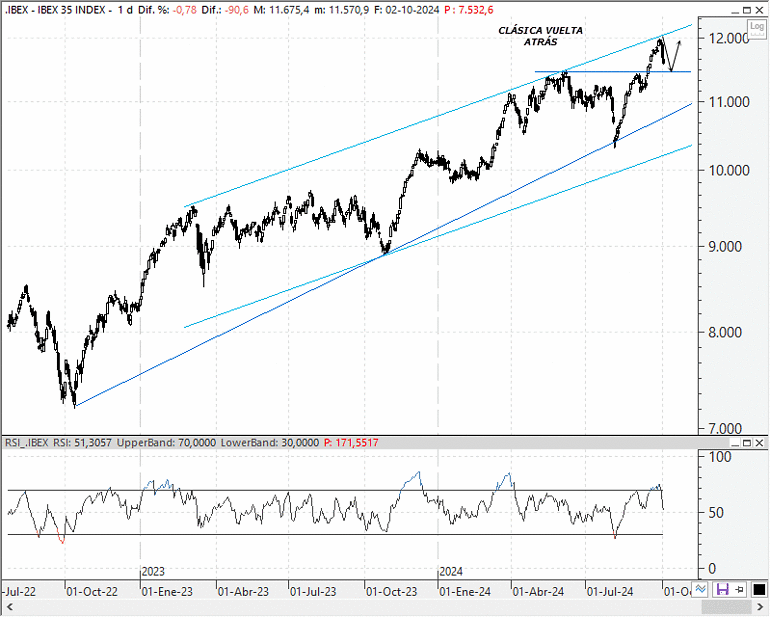
Task: Click the '2023' year marker
Action: coord(153,572)
